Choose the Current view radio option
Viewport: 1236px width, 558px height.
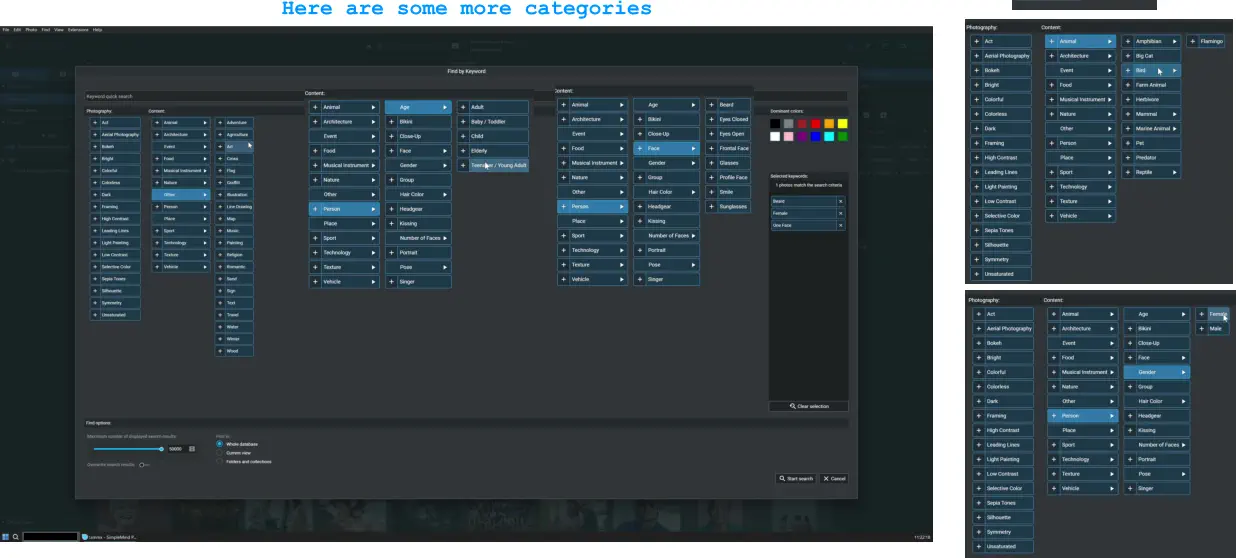coord(220,453)
